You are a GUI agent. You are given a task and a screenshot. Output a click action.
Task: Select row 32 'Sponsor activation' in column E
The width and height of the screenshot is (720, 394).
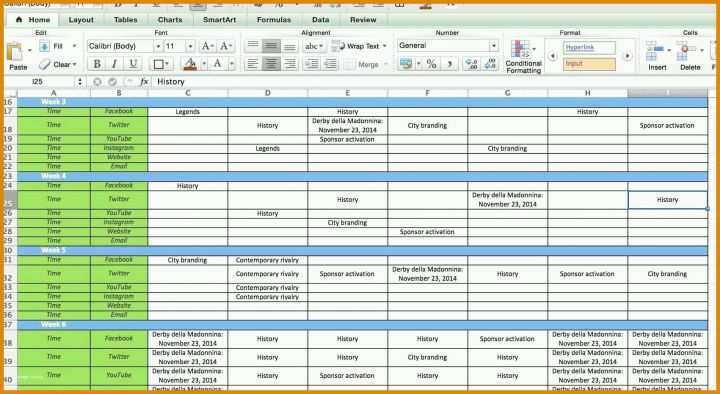click(x=347, y=274)
